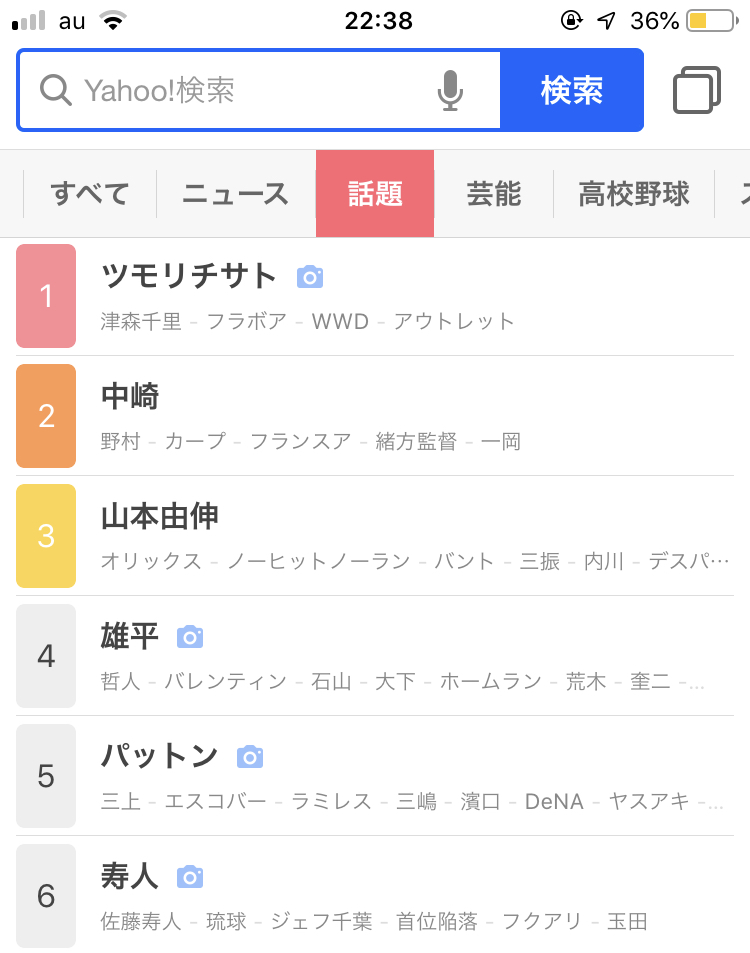Tap camera icon beside 雄平
750x953 pixels.
pyautogui.click(x=190, y=636)
